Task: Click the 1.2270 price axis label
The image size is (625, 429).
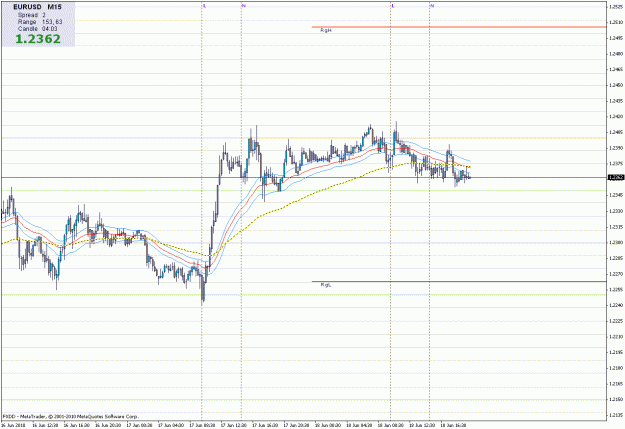Action: 616,274
